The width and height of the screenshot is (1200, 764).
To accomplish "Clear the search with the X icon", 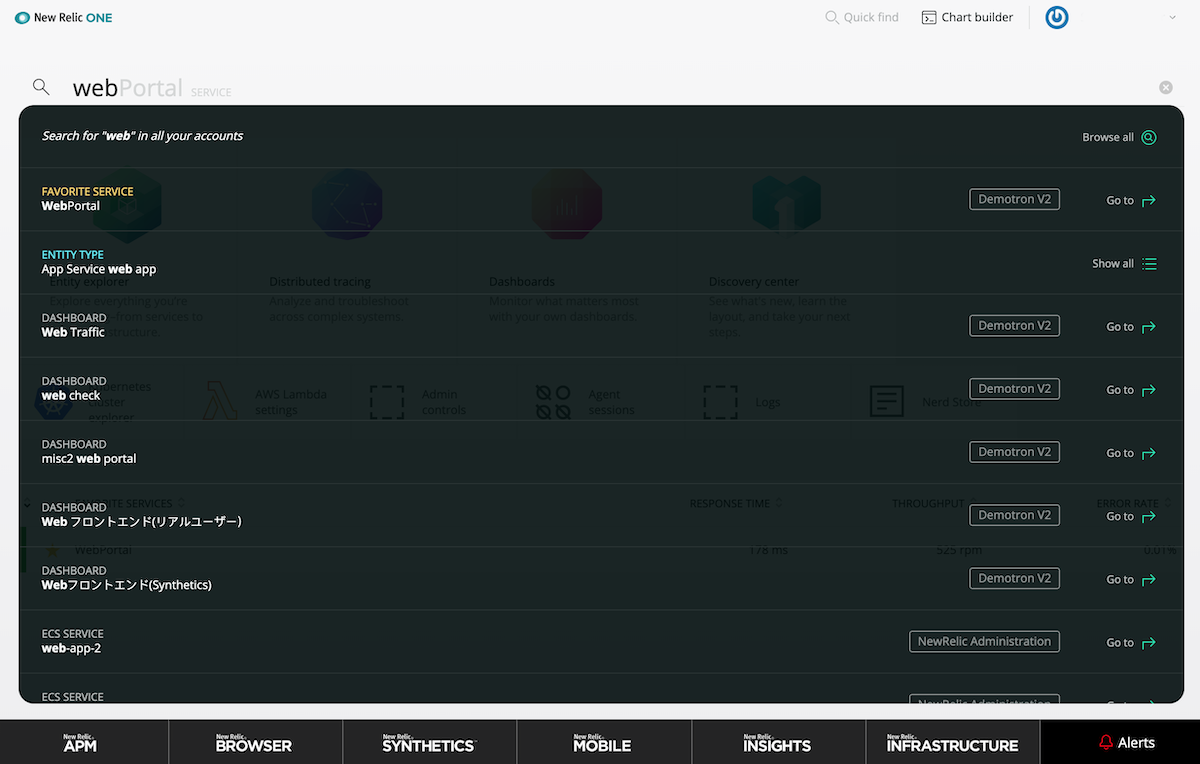I will (x=1166, y=88).
